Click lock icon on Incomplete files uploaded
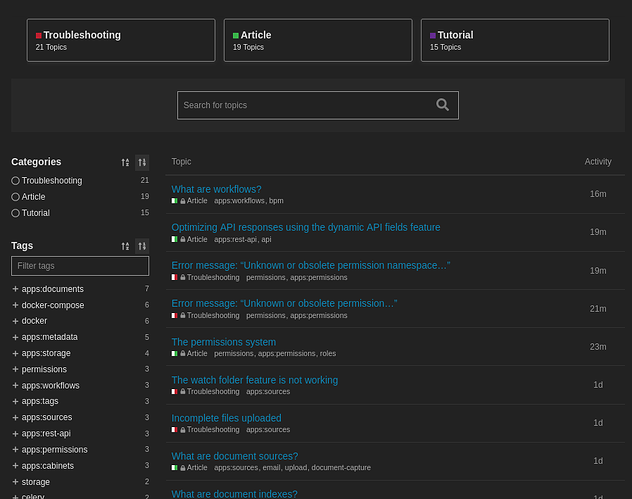Image resolution: width=632 pixels, height=499 pixels. [183, 430]
